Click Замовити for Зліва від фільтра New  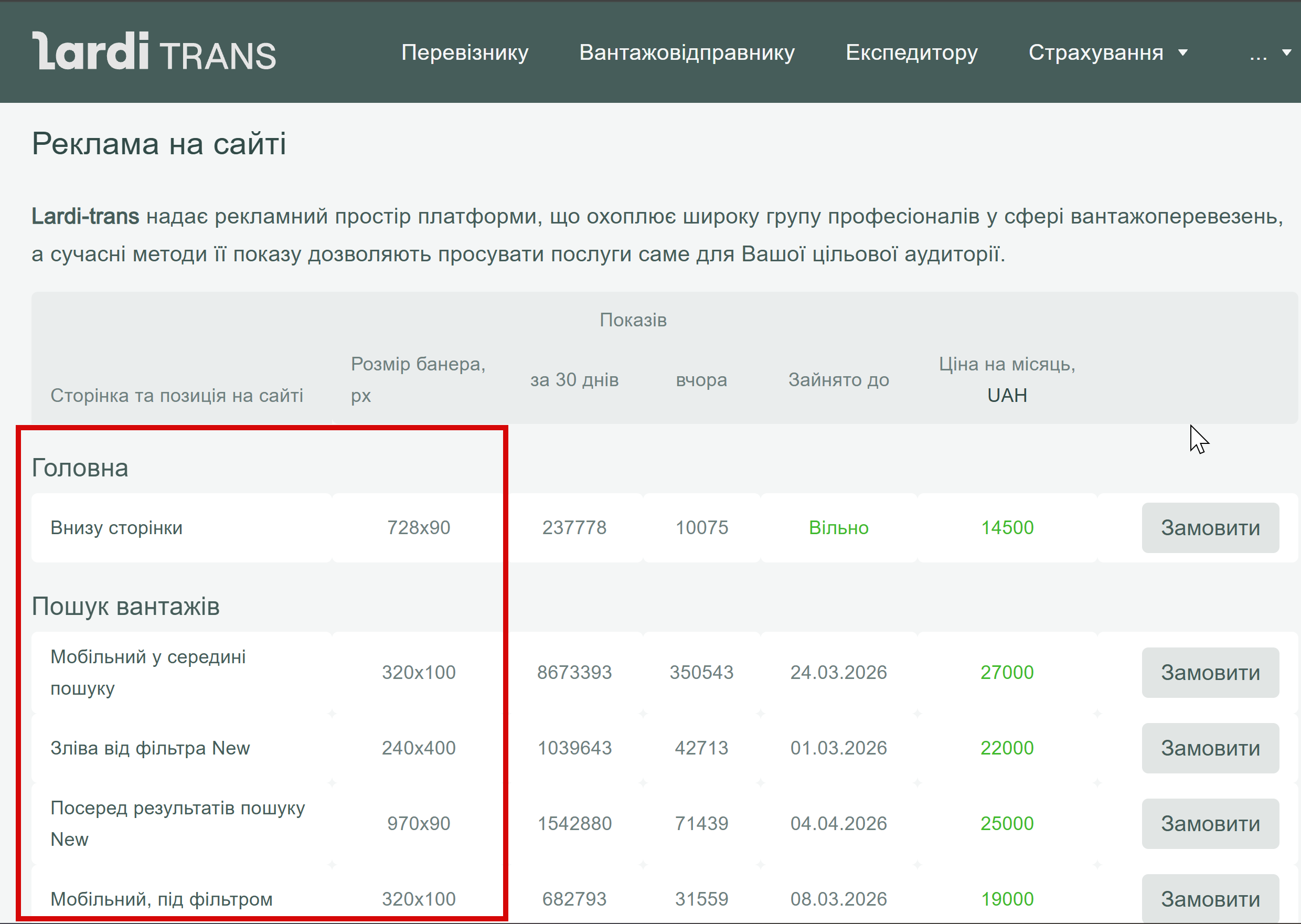[x=1210, y=748]
